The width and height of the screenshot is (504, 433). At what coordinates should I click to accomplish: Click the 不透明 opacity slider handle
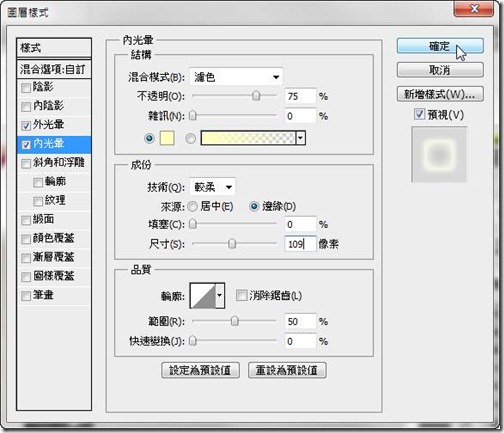[256, 96]
